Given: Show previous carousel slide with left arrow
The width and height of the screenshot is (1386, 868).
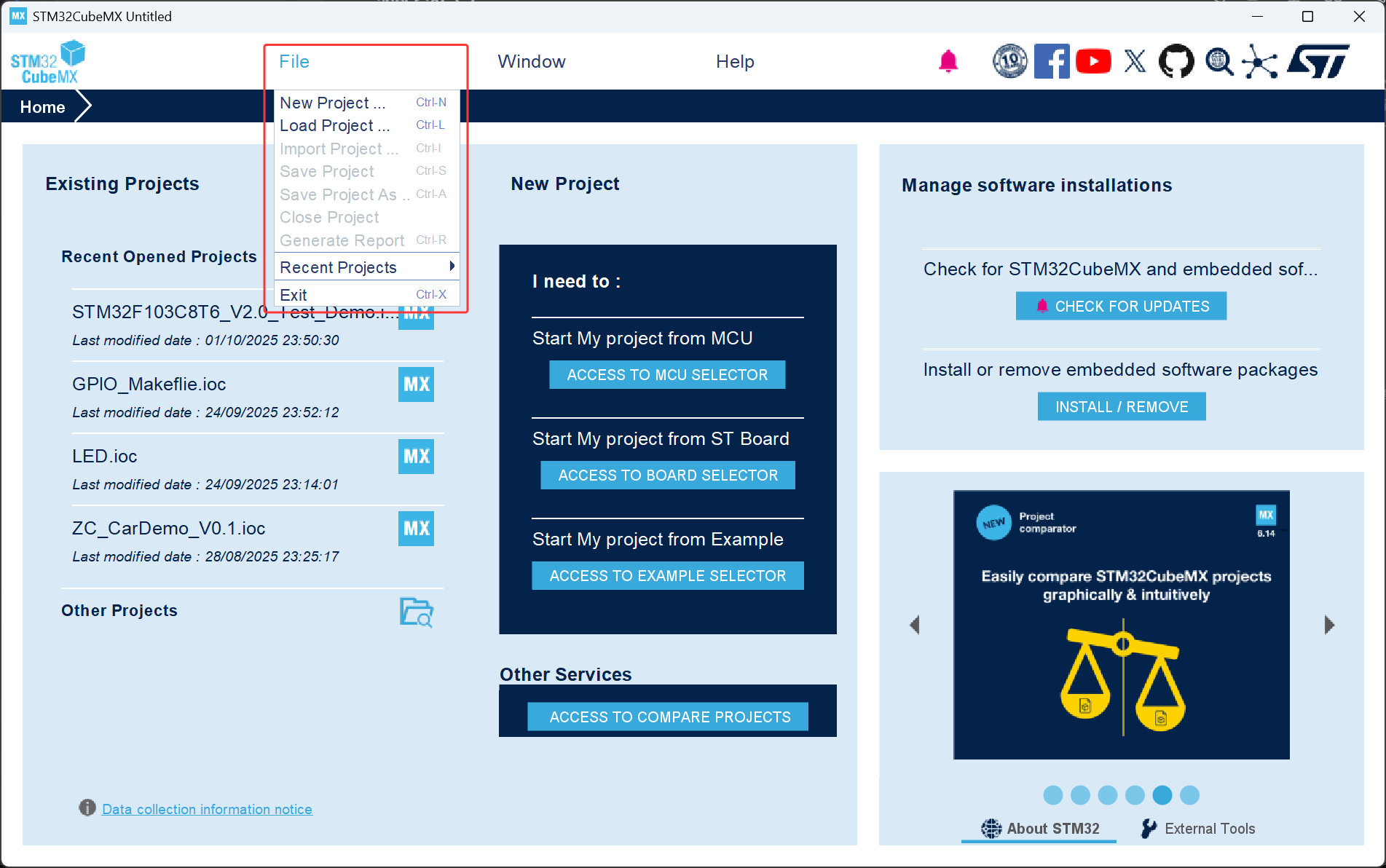Looking at the screenshot, I should tap(915, 625).
